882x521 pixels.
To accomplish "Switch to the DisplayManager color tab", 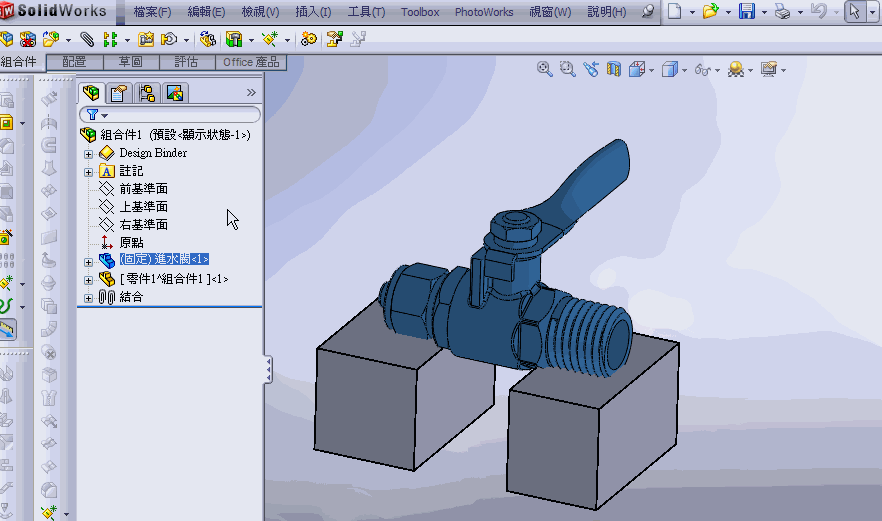I will point(175,93).
